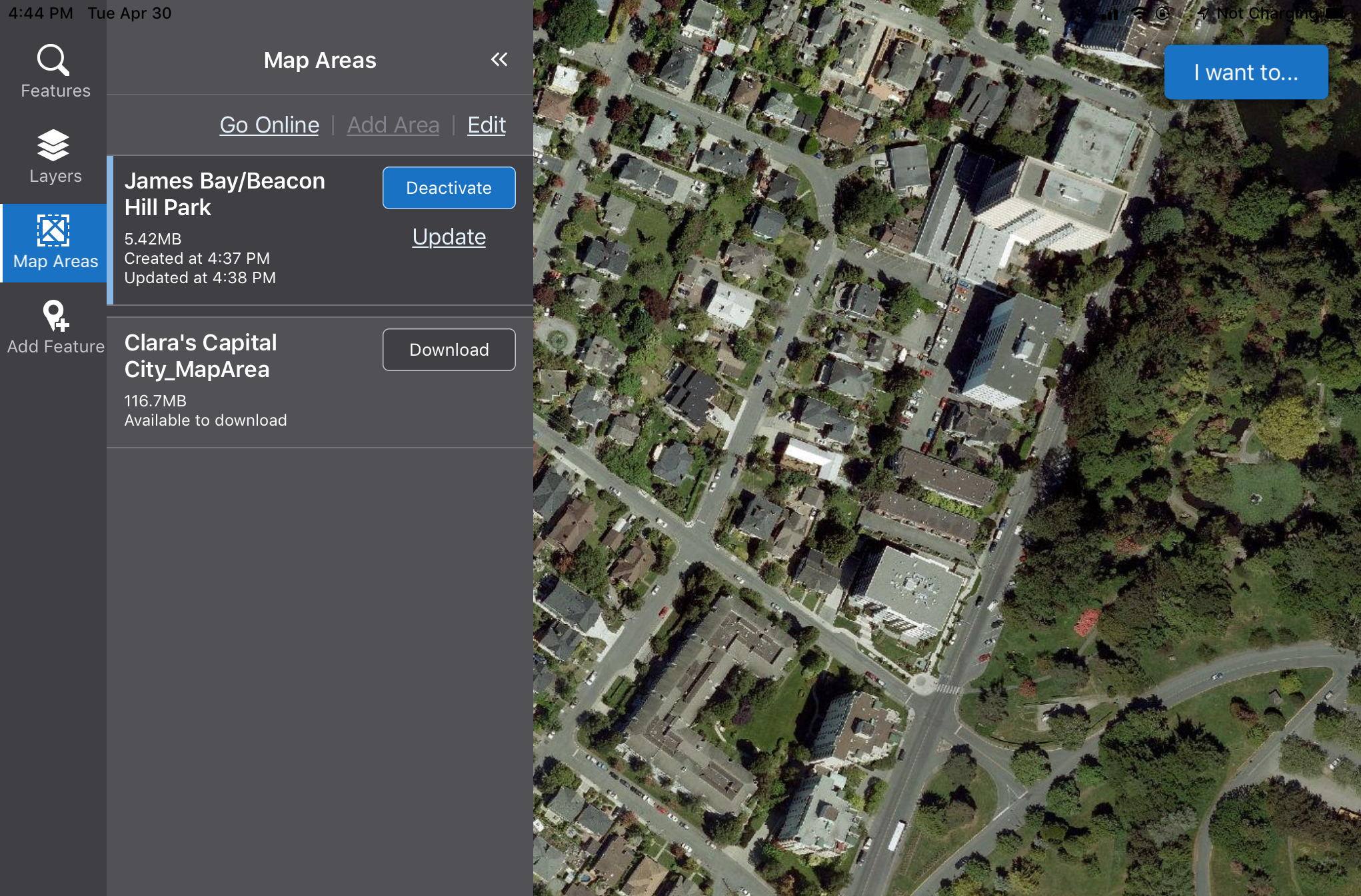Tap the Tue Apr 30 date in status bar

pyautogui.click(x=129, y=13)
